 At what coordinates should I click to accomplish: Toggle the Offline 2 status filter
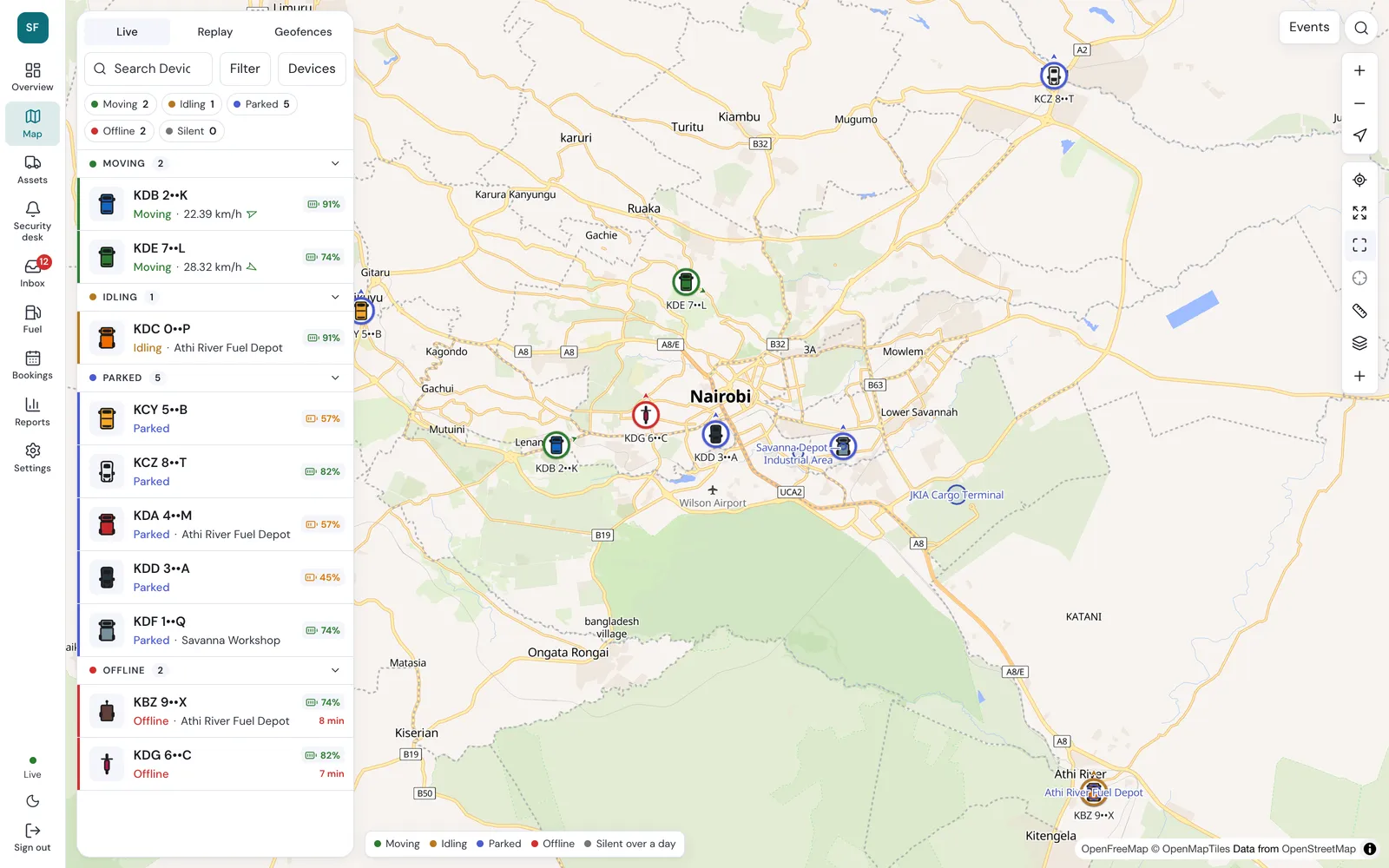tap(119, 131)
